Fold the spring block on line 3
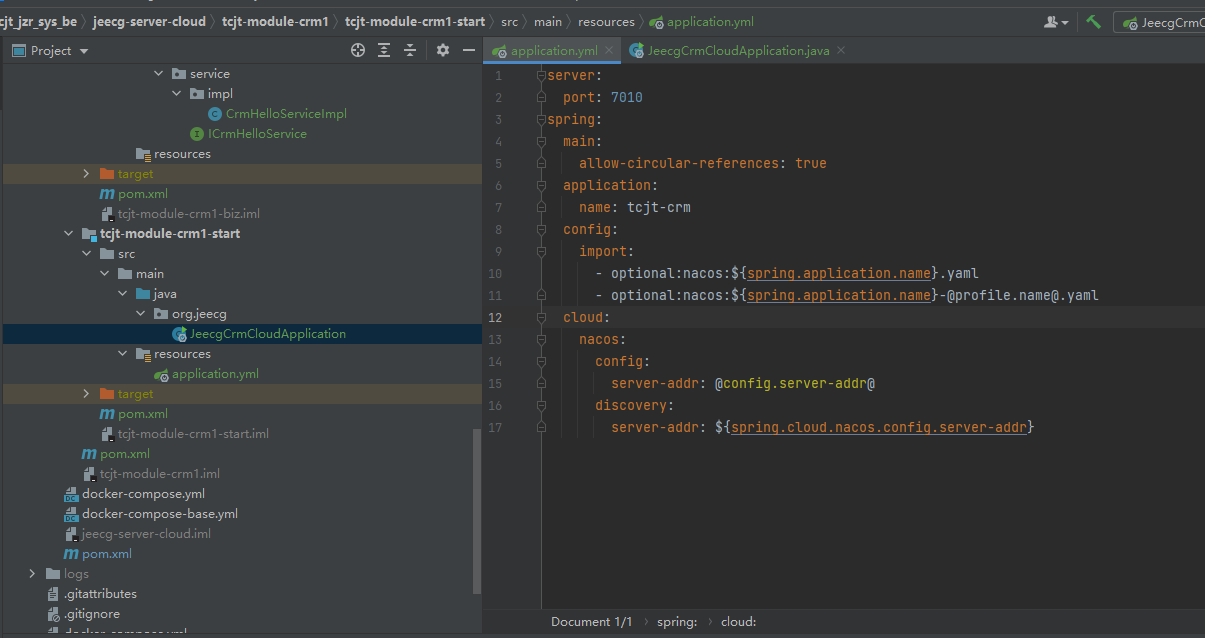The image size is (1205, 638). pyautogui.click(x=540, y=119)
